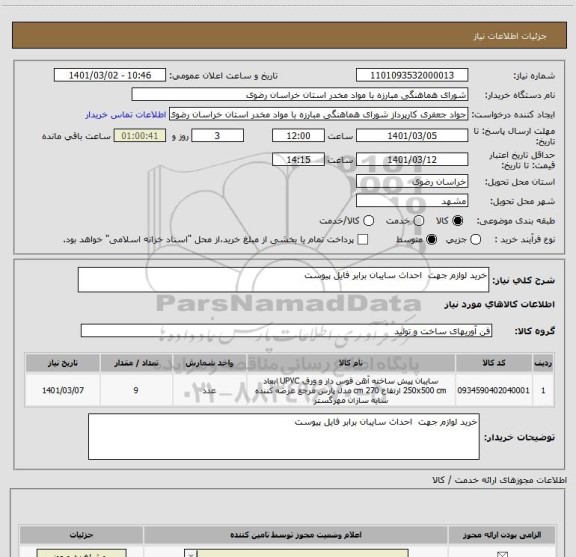Click the quantity cell showing 9
576x557 pixels.
click(136, 390)
